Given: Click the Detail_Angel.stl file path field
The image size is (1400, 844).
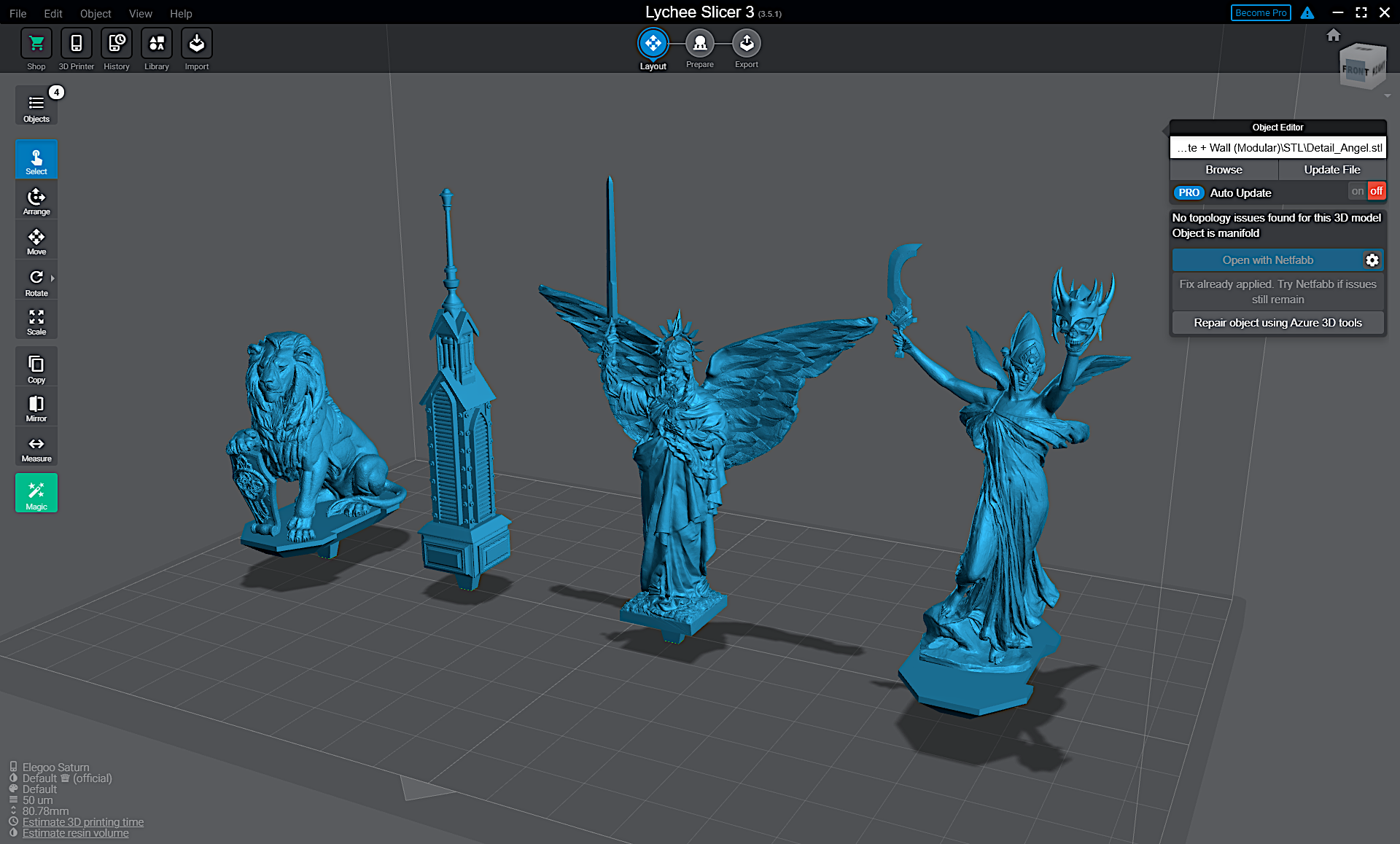Looking at the screenshot, I should click(1277, 148).
